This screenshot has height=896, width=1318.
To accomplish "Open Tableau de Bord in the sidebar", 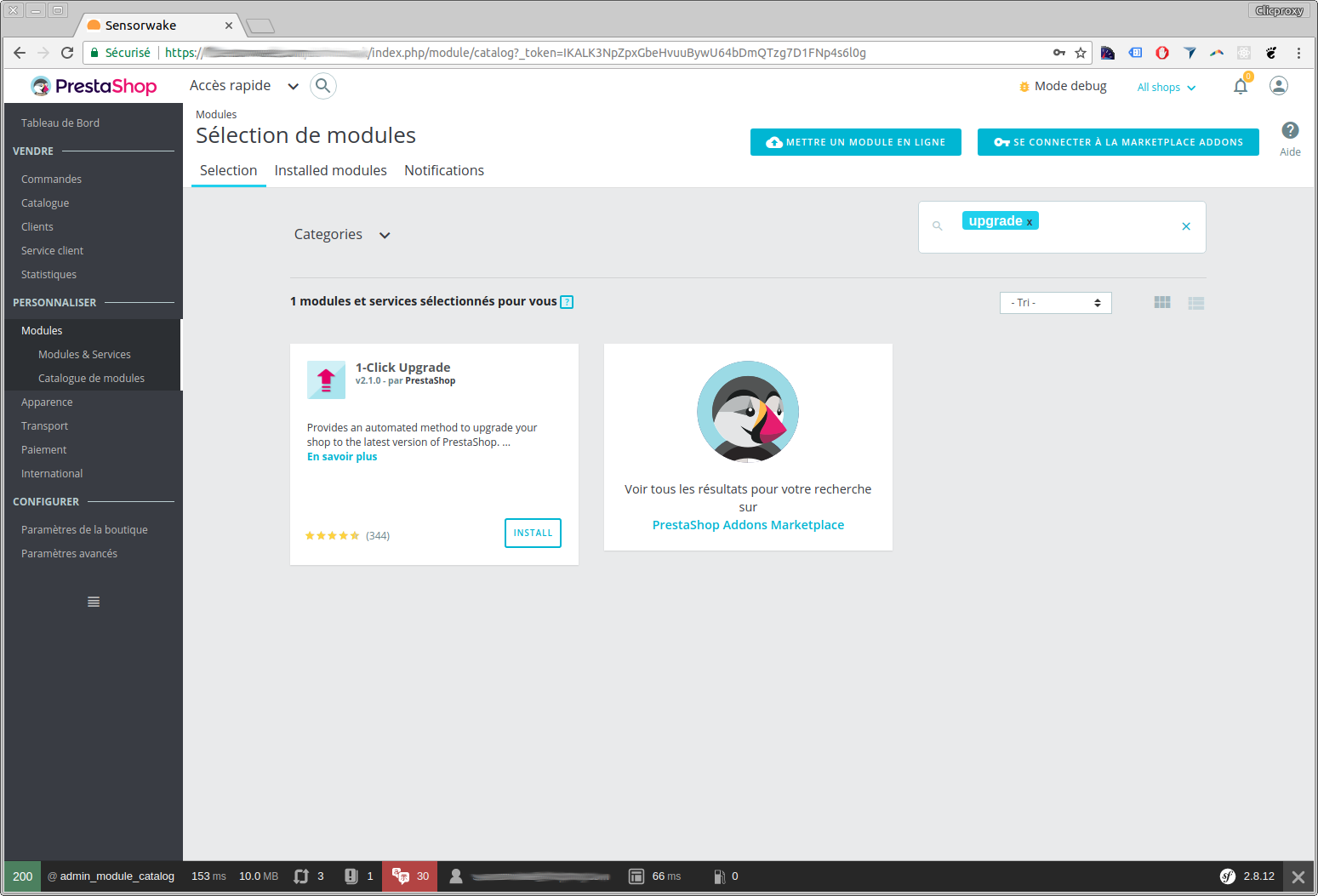I will pos(60,123).
